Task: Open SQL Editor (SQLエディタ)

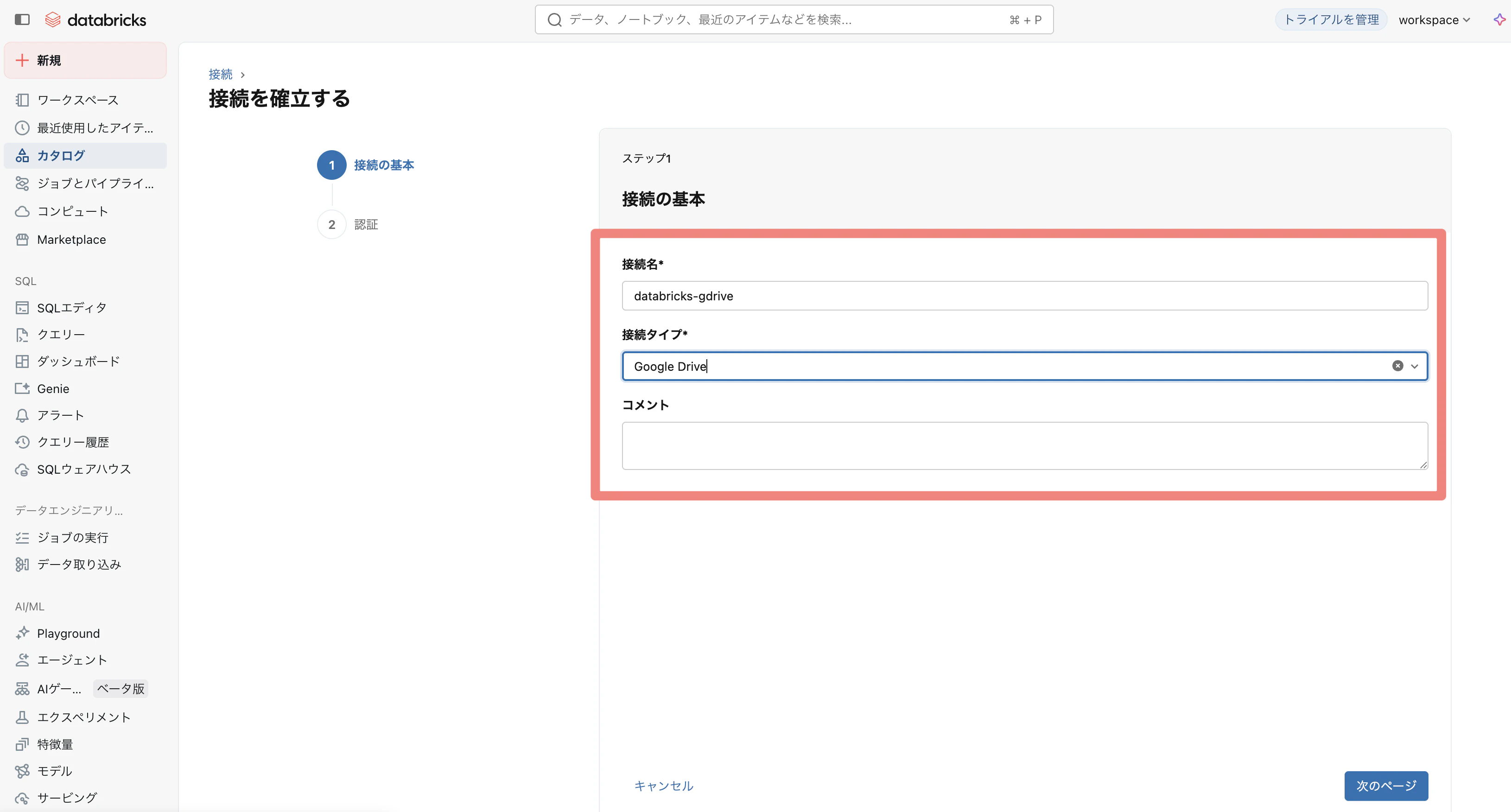Action: [x=71, y=307]
